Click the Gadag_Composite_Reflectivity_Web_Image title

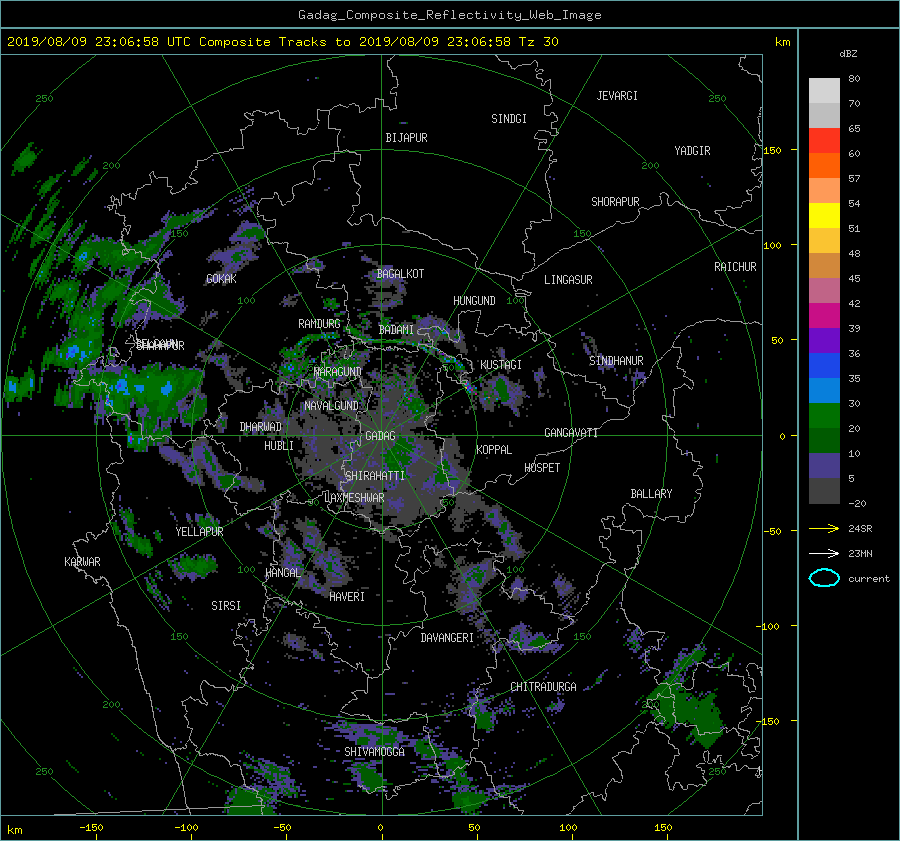[449, 15]
